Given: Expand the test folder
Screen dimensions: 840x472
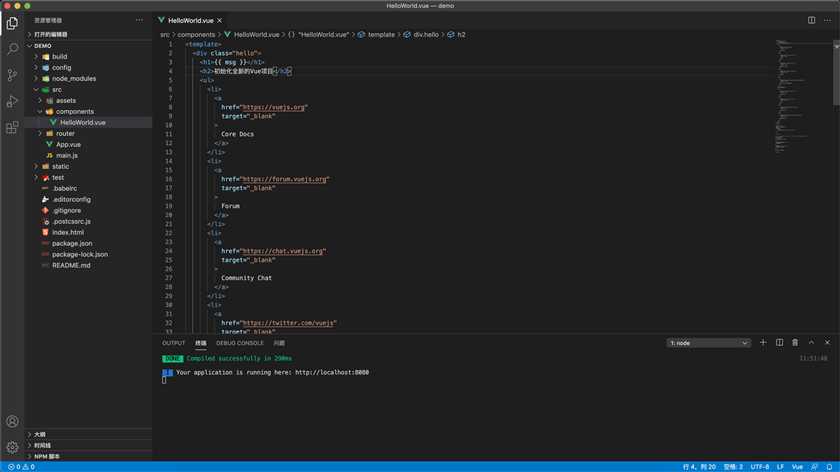Looking at the screenshot, I should tap(58, 177).
